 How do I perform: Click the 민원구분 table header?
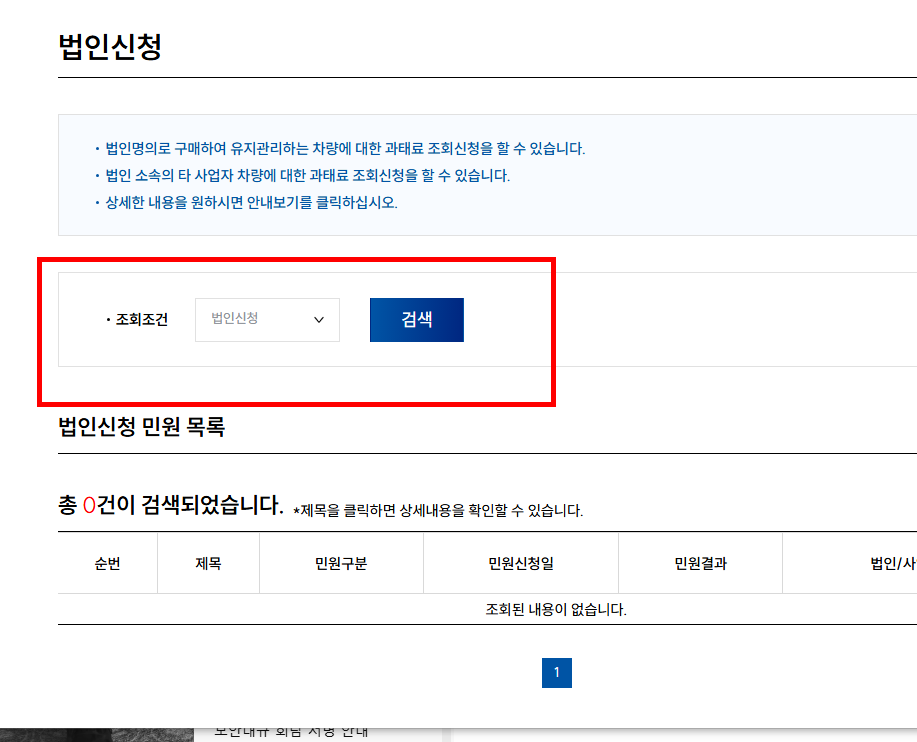click(341, 563)
